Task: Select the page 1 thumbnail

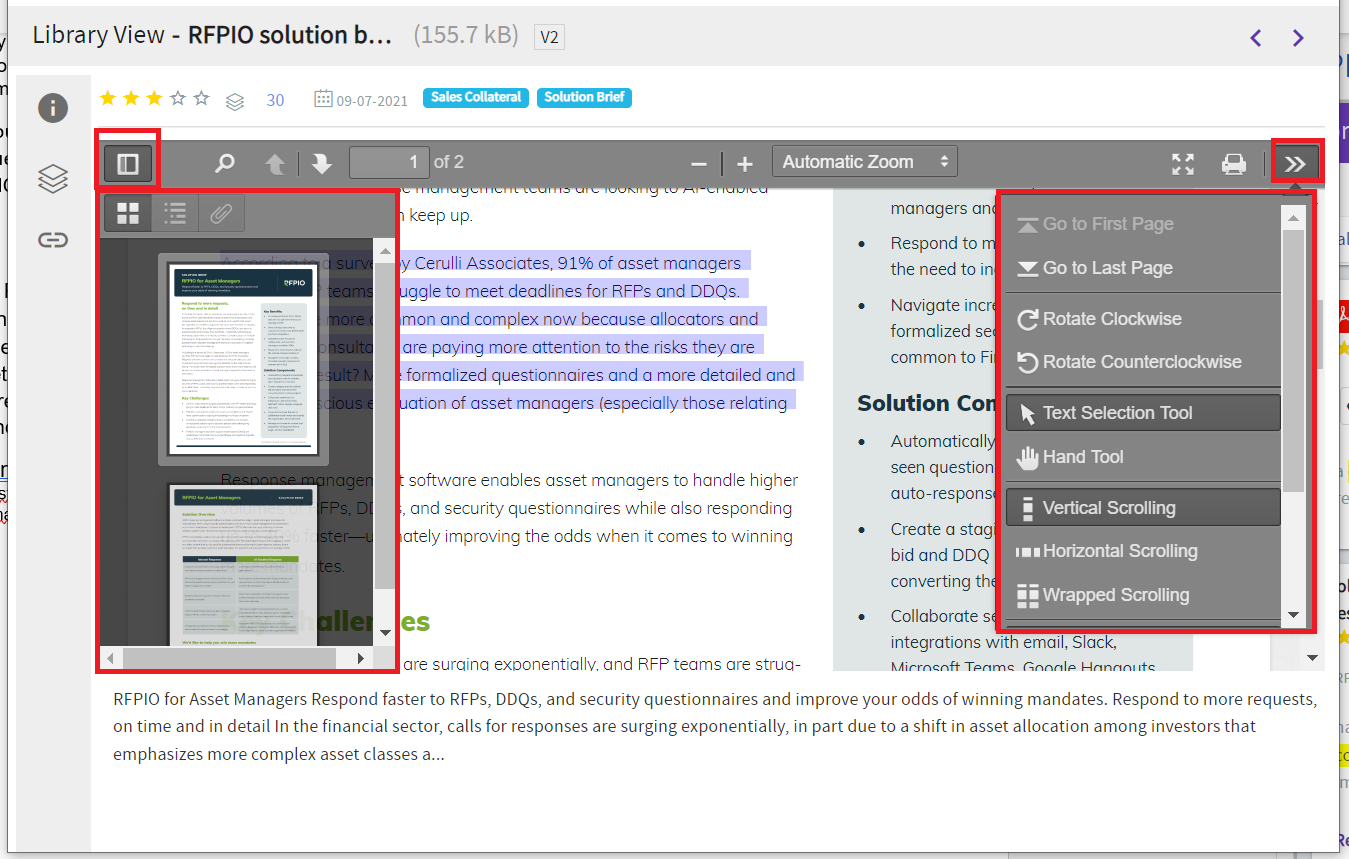Action: click(244, 360)
